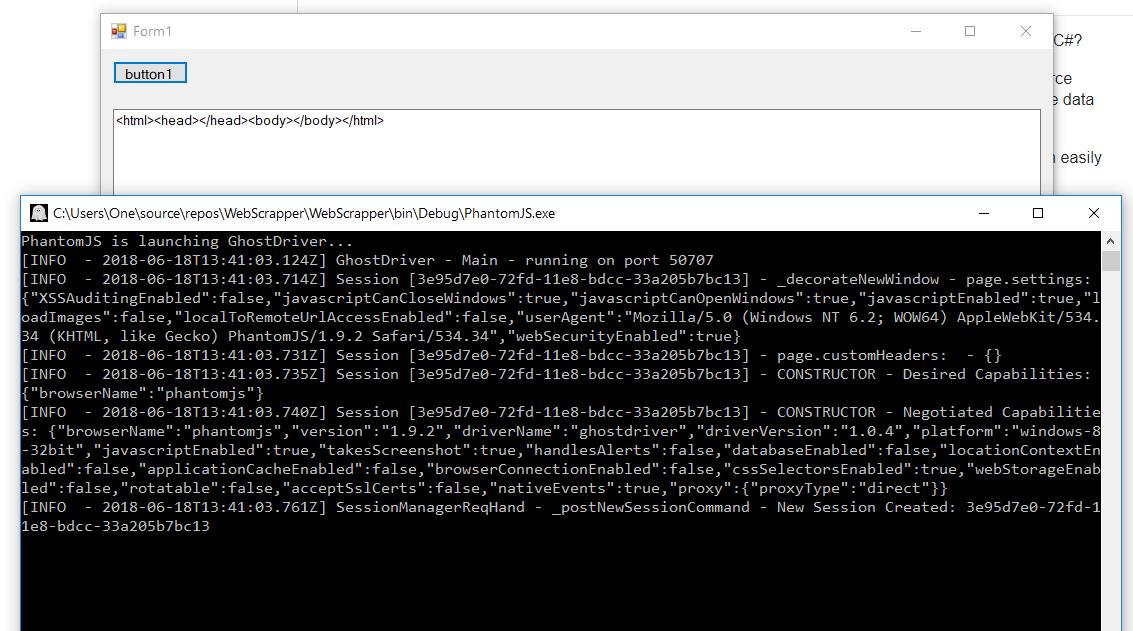Minimize the PhantomJS console window
Viewport: 1133px width, 631px height.
pyautogui.click(x=982, y=213)
